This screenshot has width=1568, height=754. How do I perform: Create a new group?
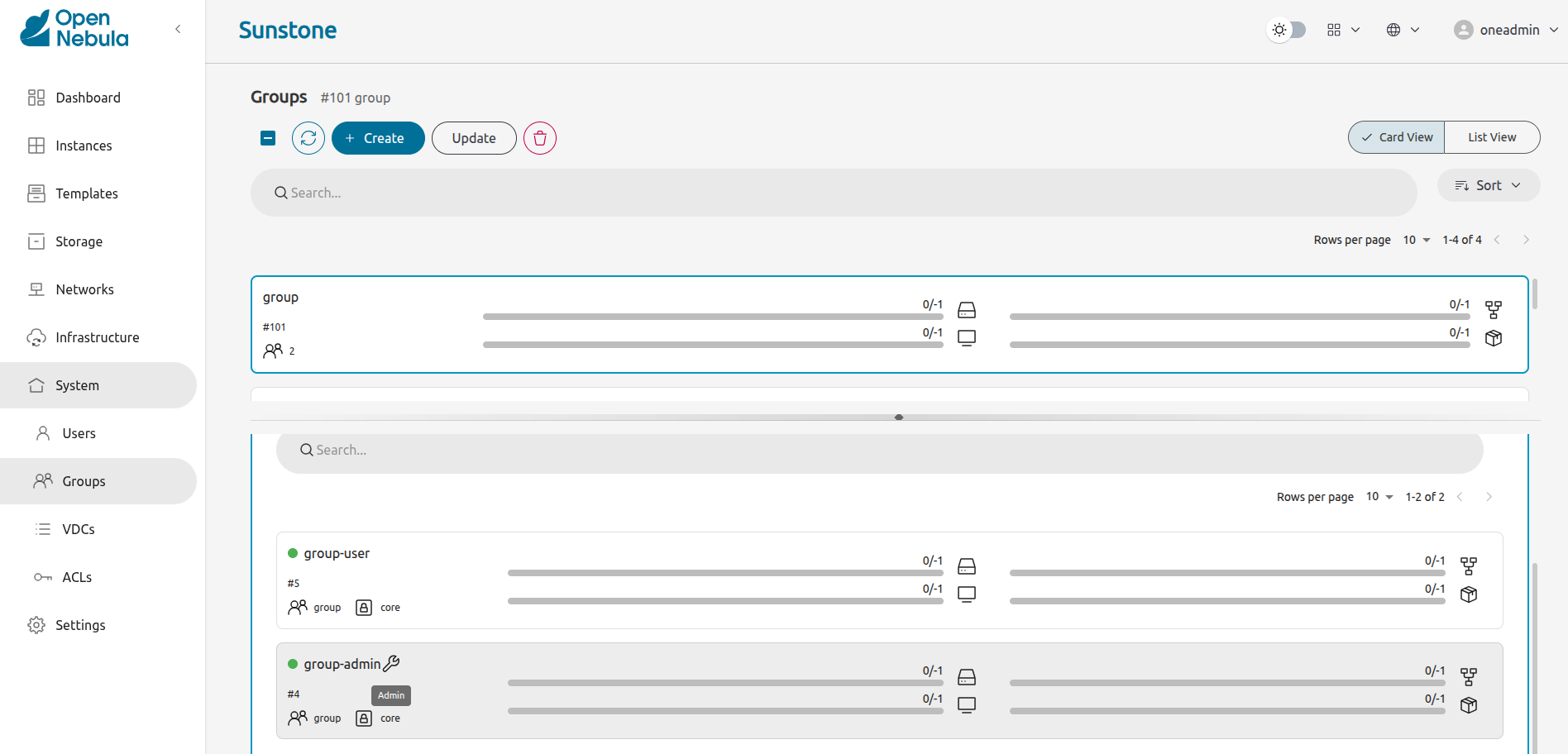(378, 138)
